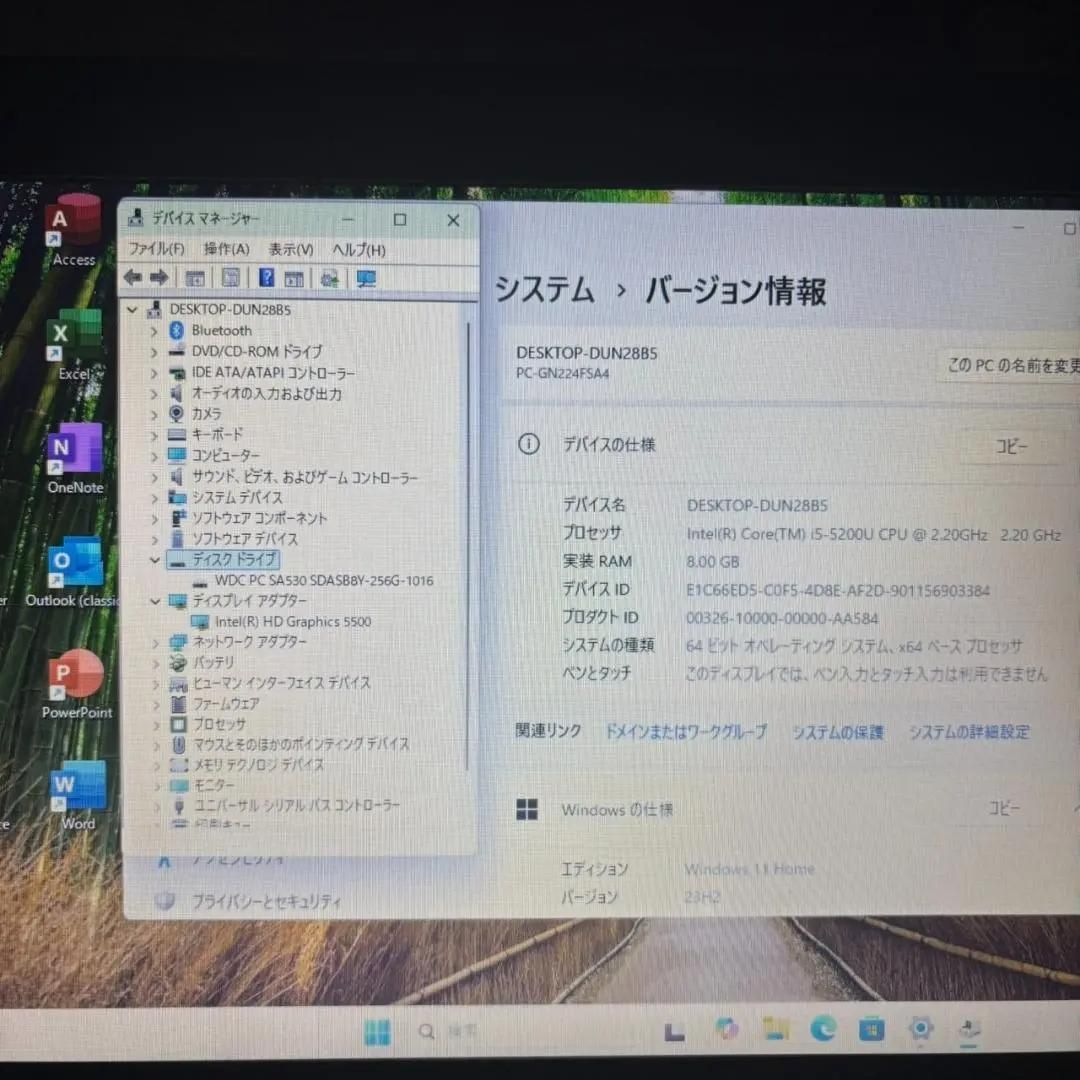1080x1080 pixels.
Task: Click the Forward arrow in Device Manager toolbar
Action: (x=159, y=278)
